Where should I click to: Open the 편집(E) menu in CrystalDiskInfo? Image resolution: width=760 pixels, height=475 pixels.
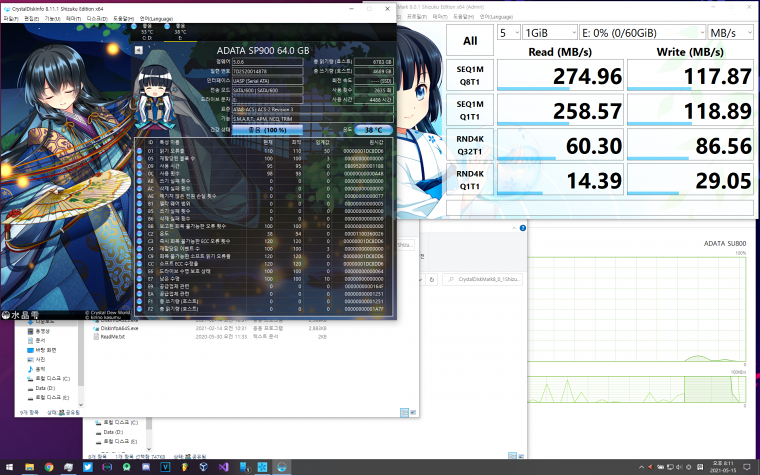tap(31, 18)
